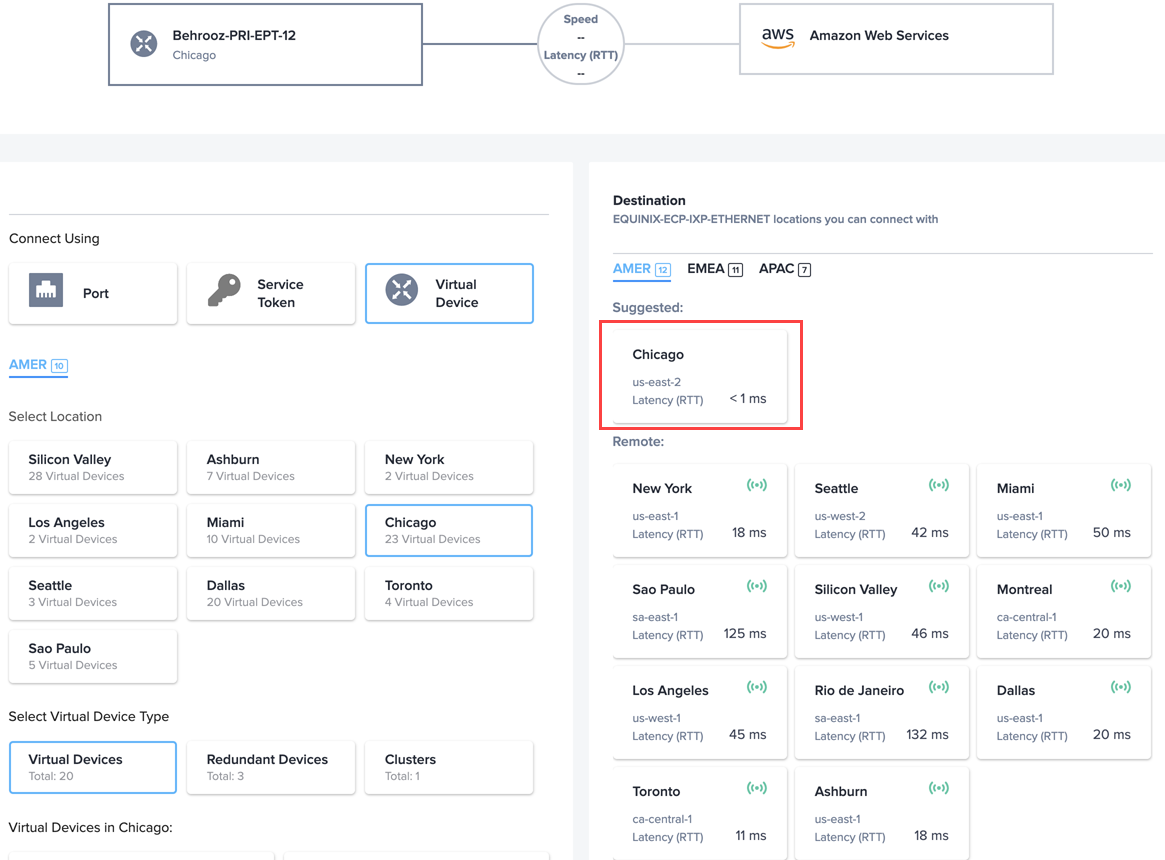Choose Port as the connection method
Screen dimensions: 1165x860
pyautogui.click(x=93, y=294)
